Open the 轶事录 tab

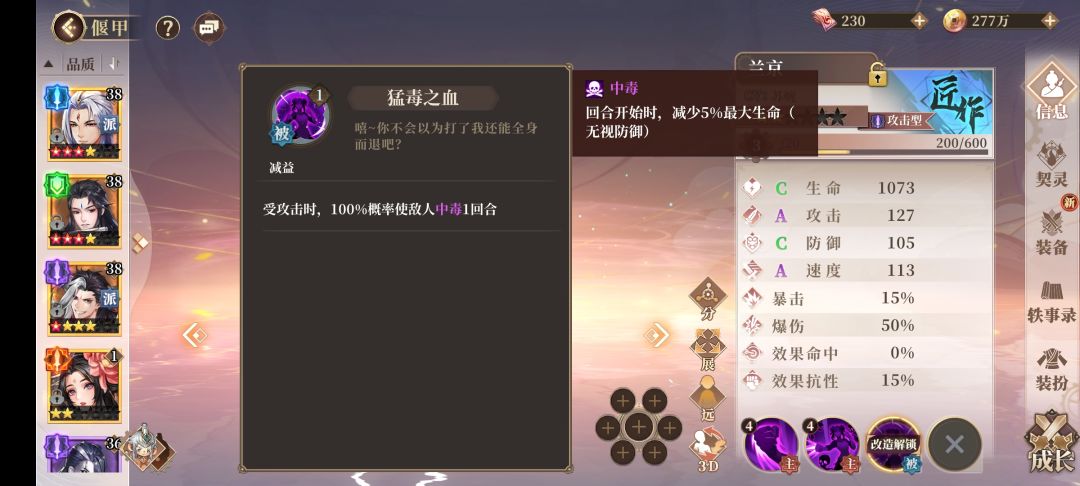click(x=1052, y=301)
